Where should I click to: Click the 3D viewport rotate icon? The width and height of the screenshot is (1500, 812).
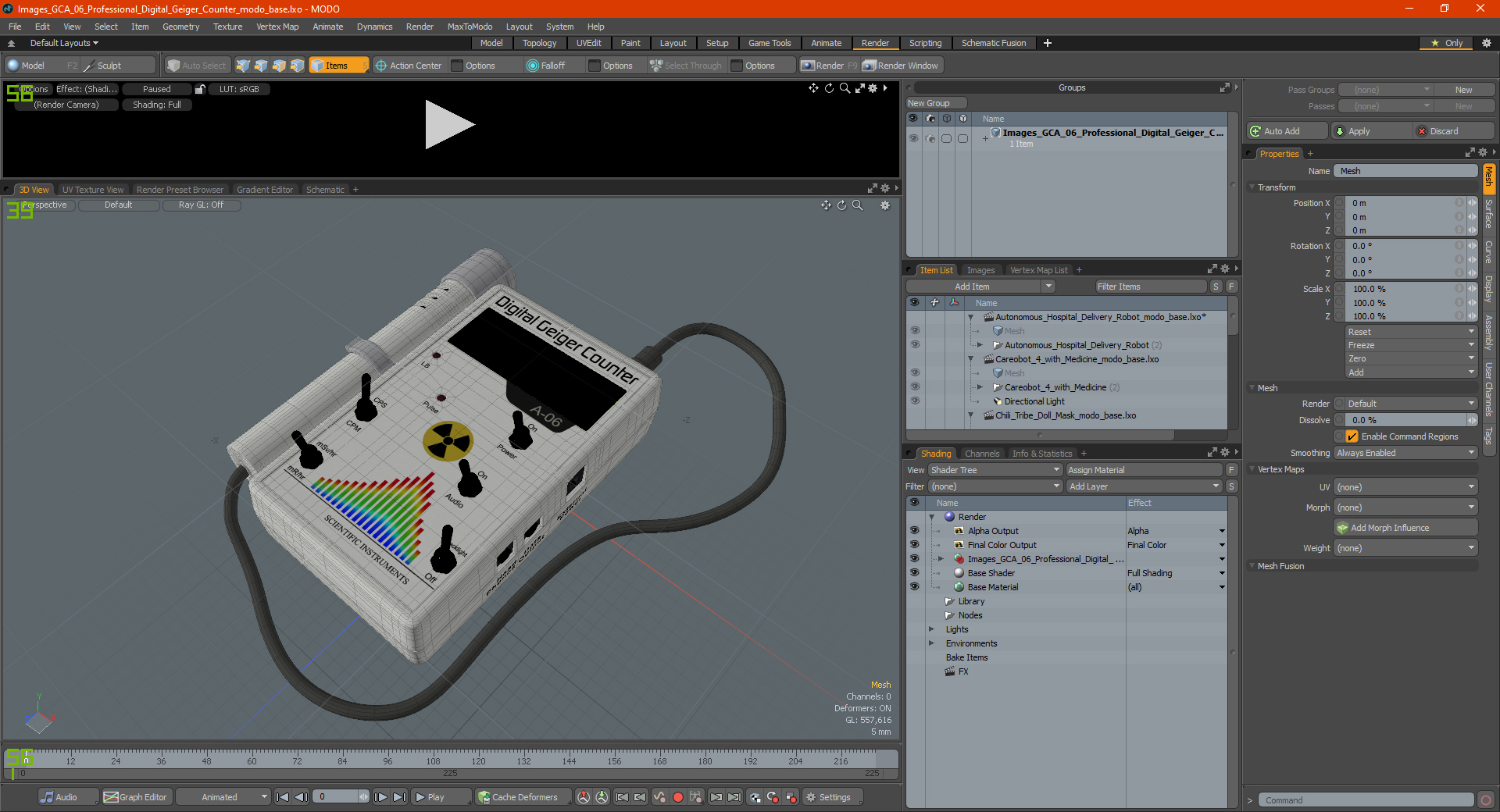(x=841, y=205)
